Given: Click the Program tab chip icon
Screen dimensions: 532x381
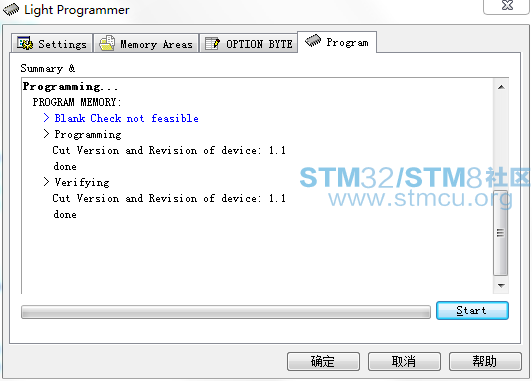Looking at the screenshot, I should pyautogui.click(x=313, y=41).
